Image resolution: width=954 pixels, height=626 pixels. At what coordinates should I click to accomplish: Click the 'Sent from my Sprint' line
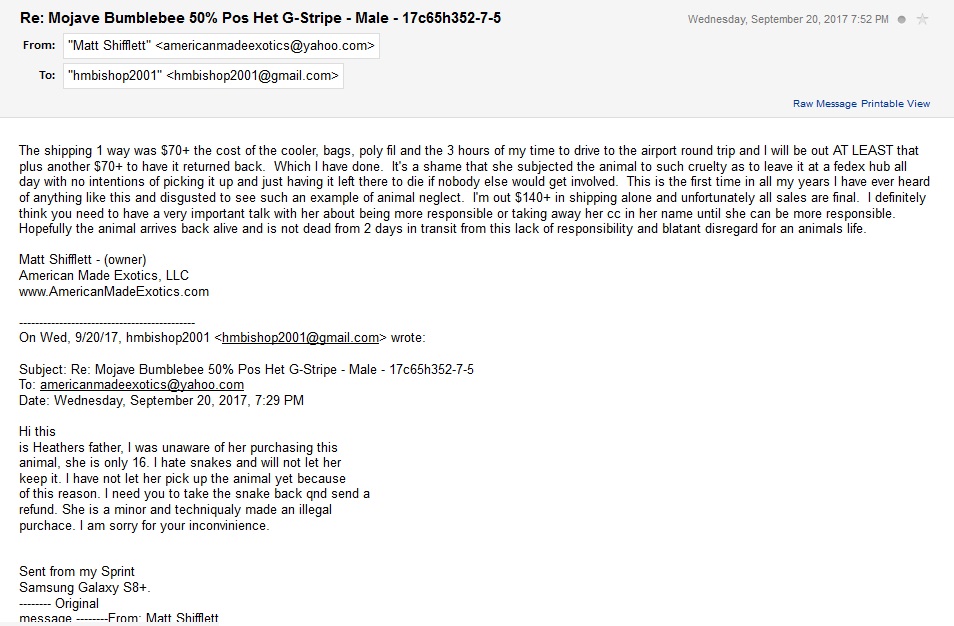77,571
